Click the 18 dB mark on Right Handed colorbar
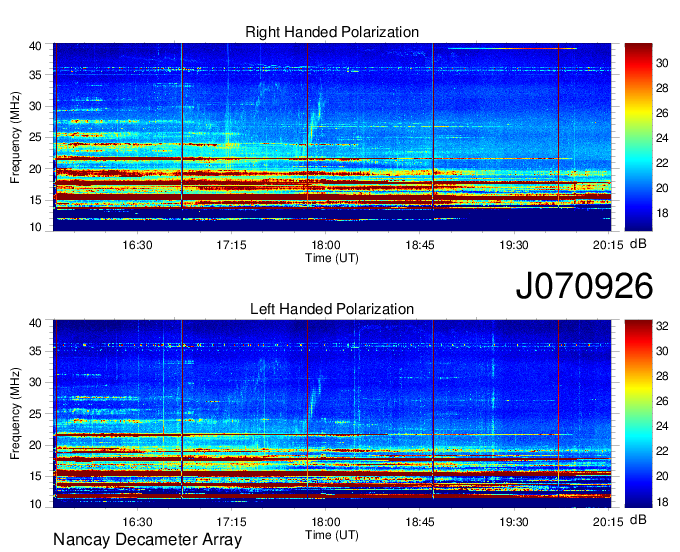680x552 pixels. click(x=662, y=213)
